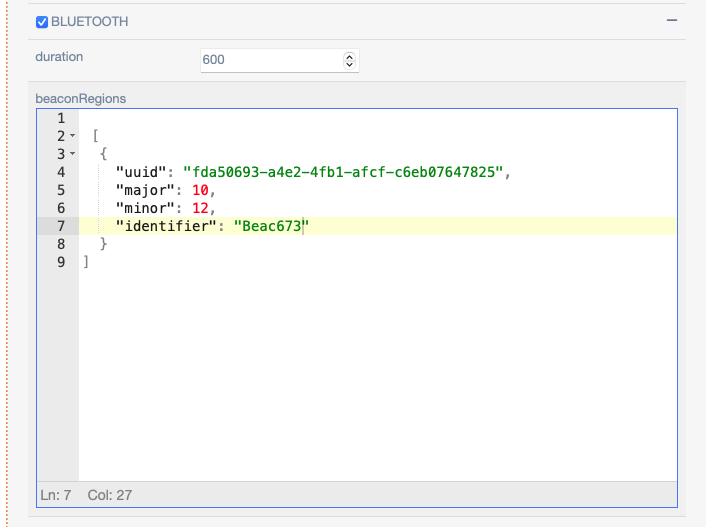This screenshot has width=706, height=527.
Task: Click the closing bracket on line 9
Action: pos(87,262)
